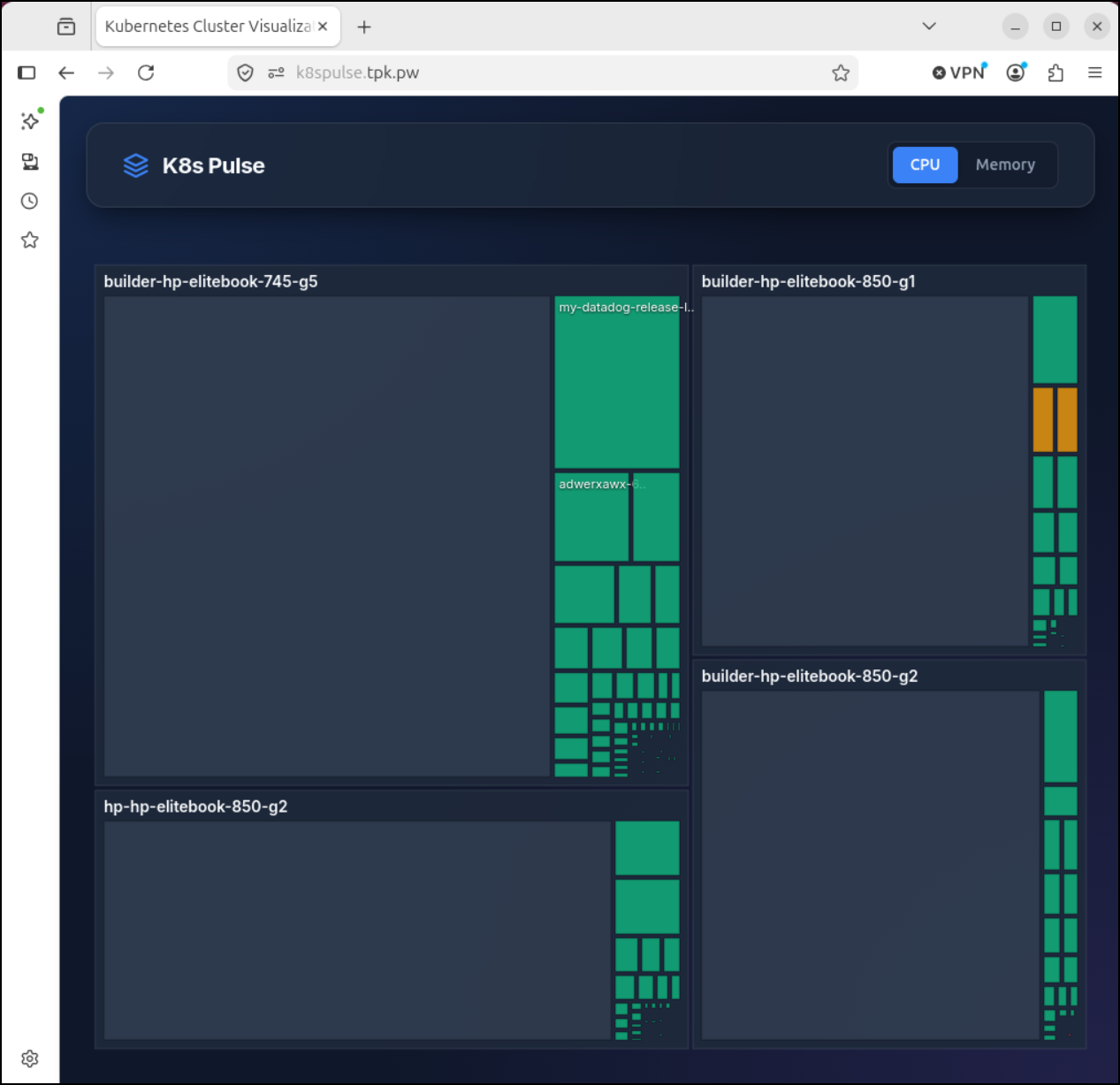This screenshot has height=1085, width=1120.
Task: Open site permissions icon in address bar
Action: pos(277,73)
